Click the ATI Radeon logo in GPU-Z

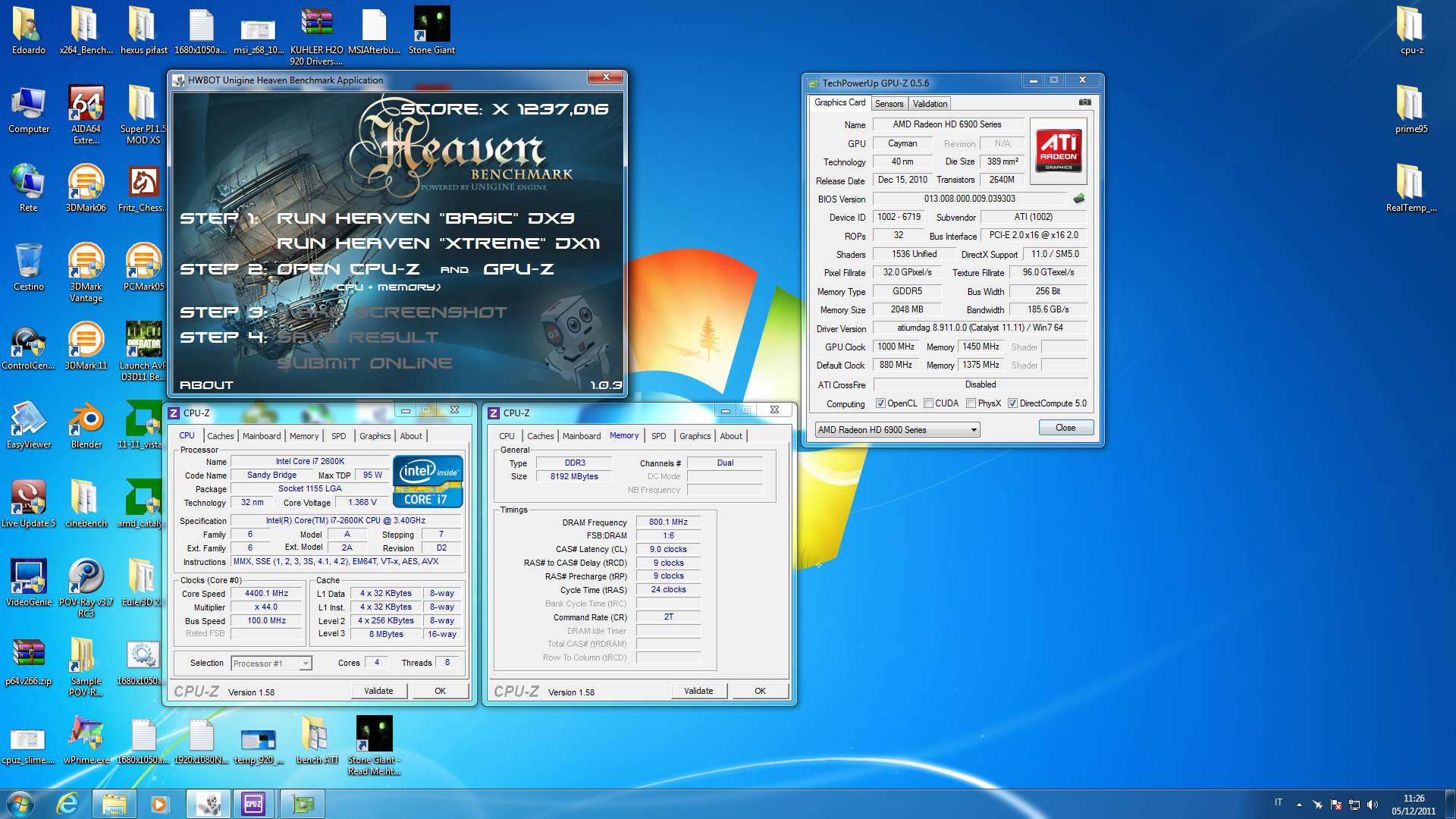1058,151
